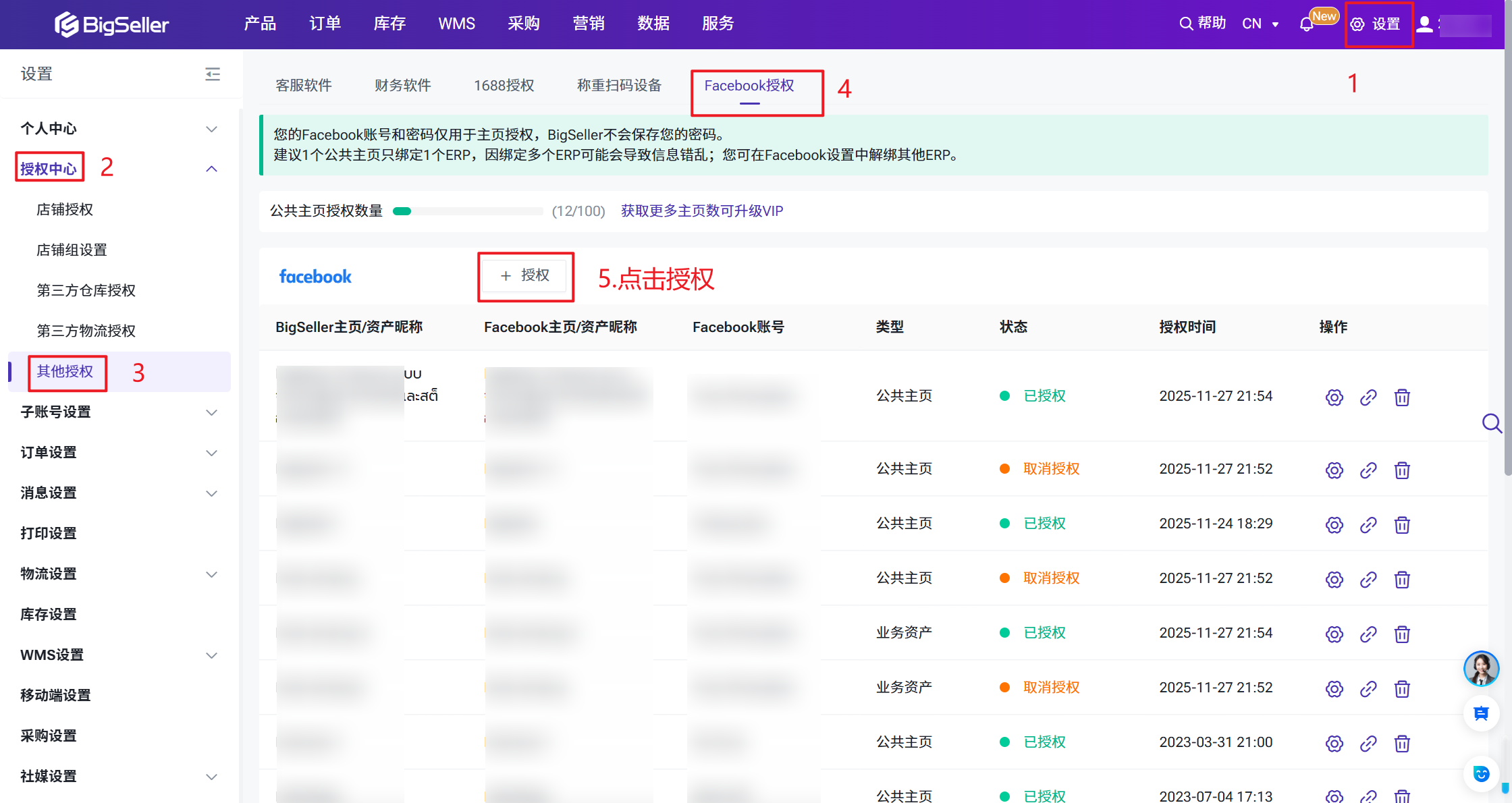1512x803 pixels.
Task: Open gear settings for first authorized page
Action: [x=1334, y=397]
